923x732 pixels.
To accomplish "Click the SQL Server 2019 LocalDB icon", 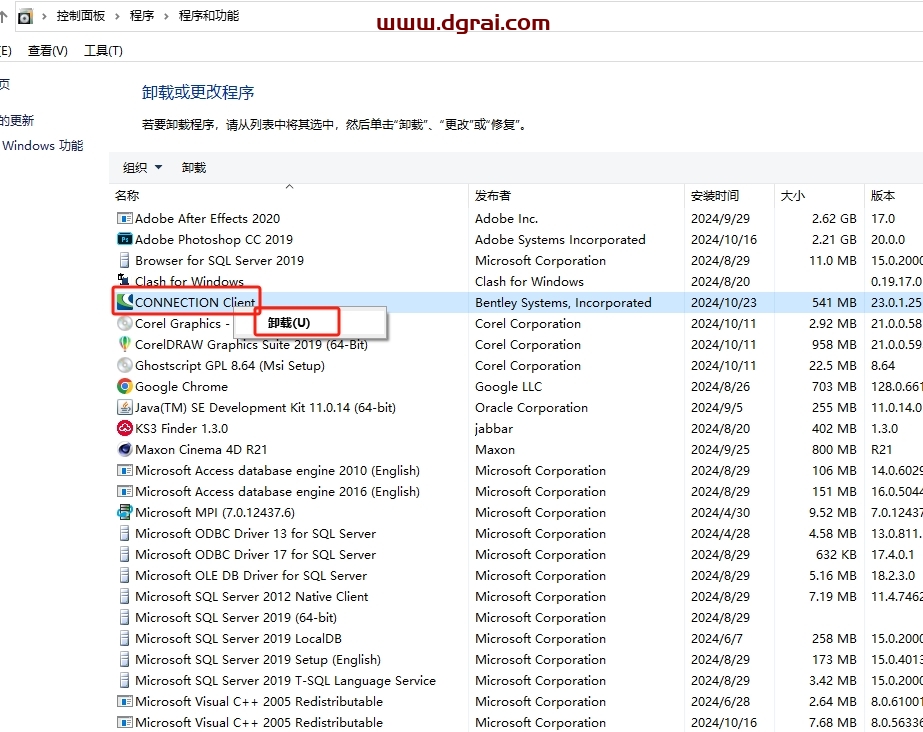I will (x=124, y=638).
